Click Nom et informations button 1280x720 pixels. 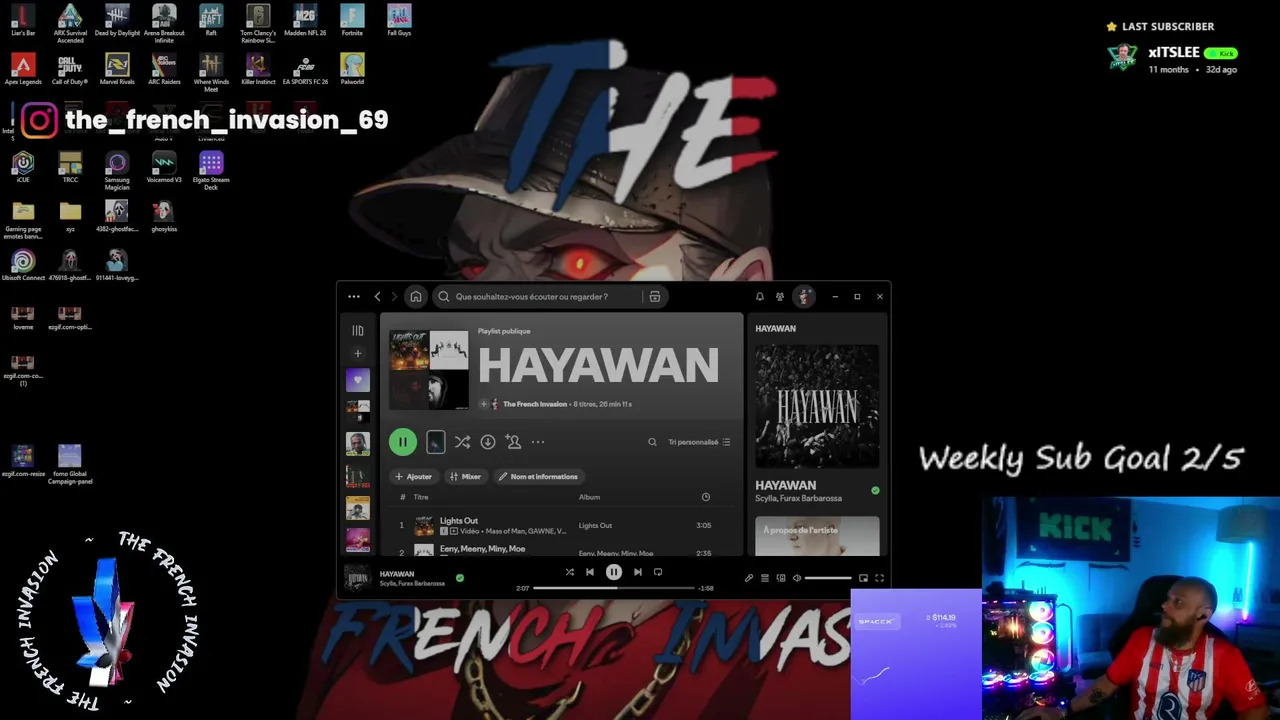coord(539,477)
